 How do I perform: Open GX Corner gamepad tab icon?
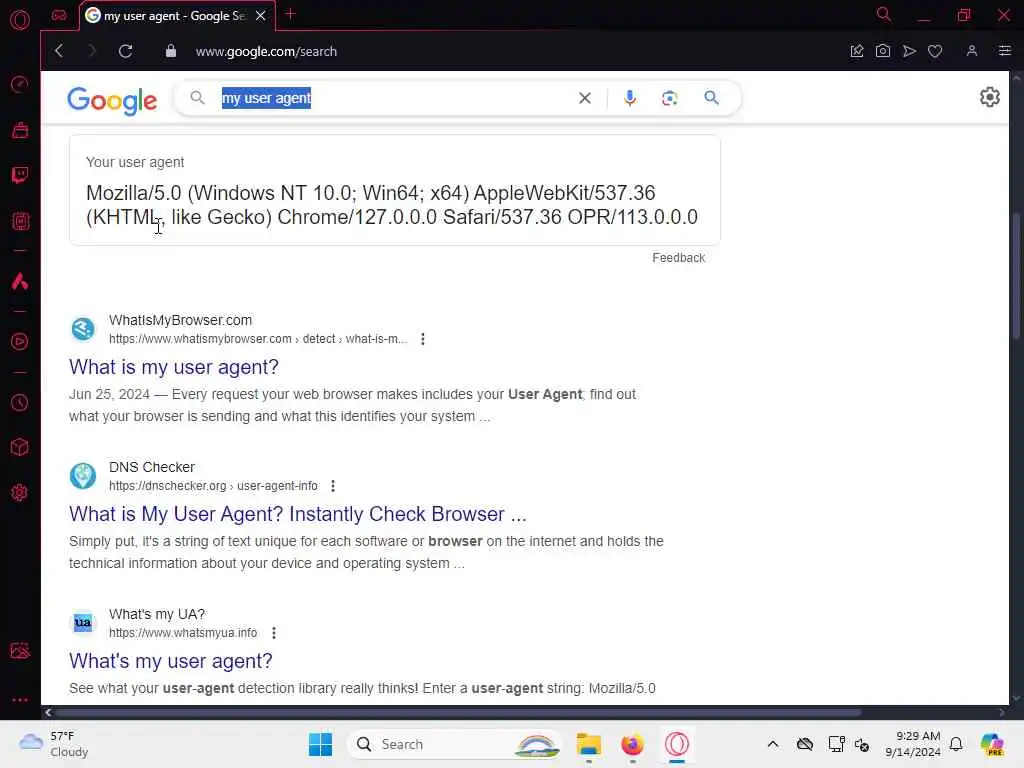click(x=59, y=15)
